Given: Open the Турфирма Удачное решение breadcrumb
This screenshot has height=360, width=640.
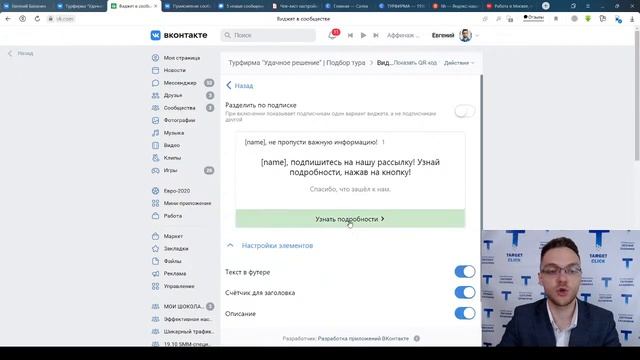Looking at the screenshot, I should (x=297, y=63).
